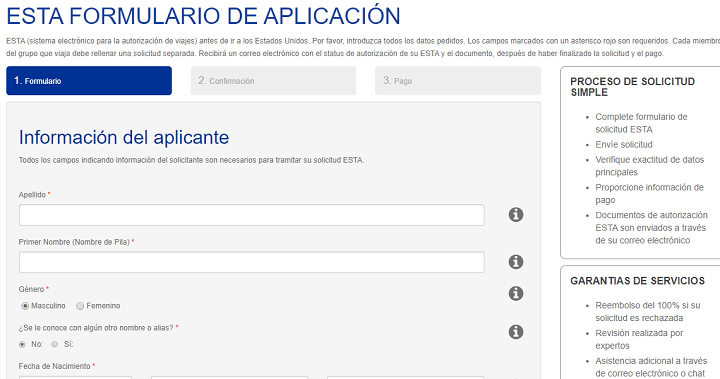The width and height of the screenshot is (720, 379).
Task: Select the Masculino radio button
Action: (x=25, y=306)
